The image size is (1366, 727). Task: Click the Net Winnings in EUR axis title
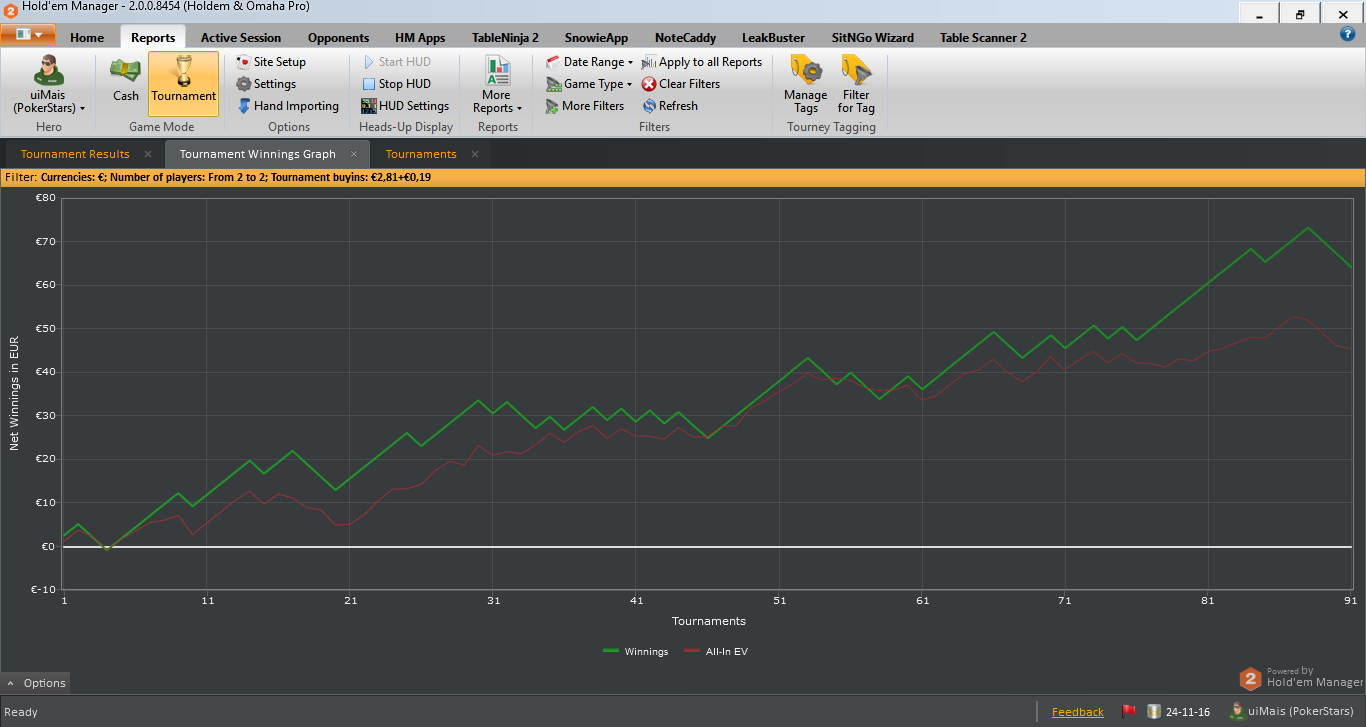click(14, 392)
